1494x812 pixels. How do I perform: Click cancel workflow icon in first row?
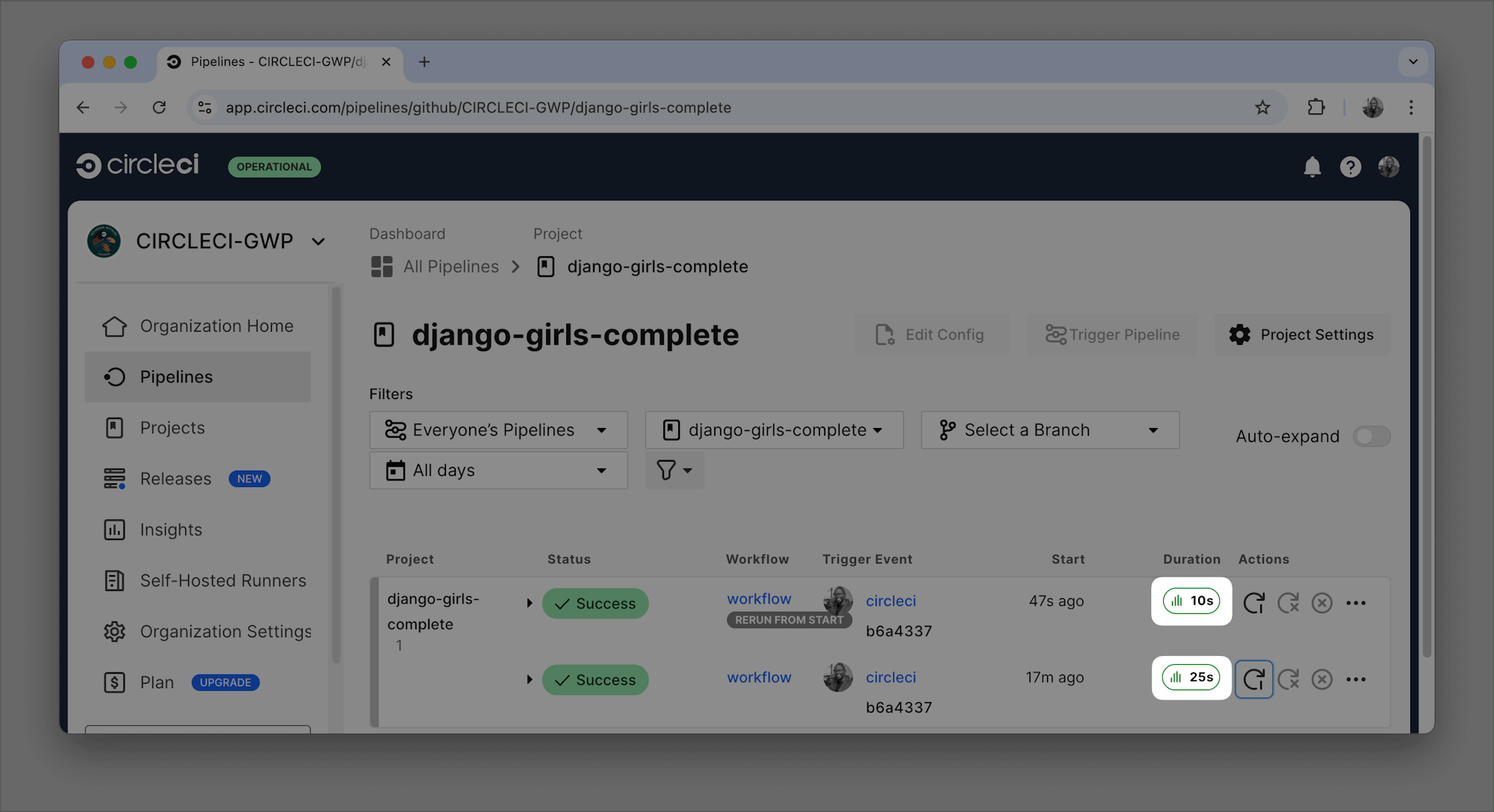coord(1321,603)
